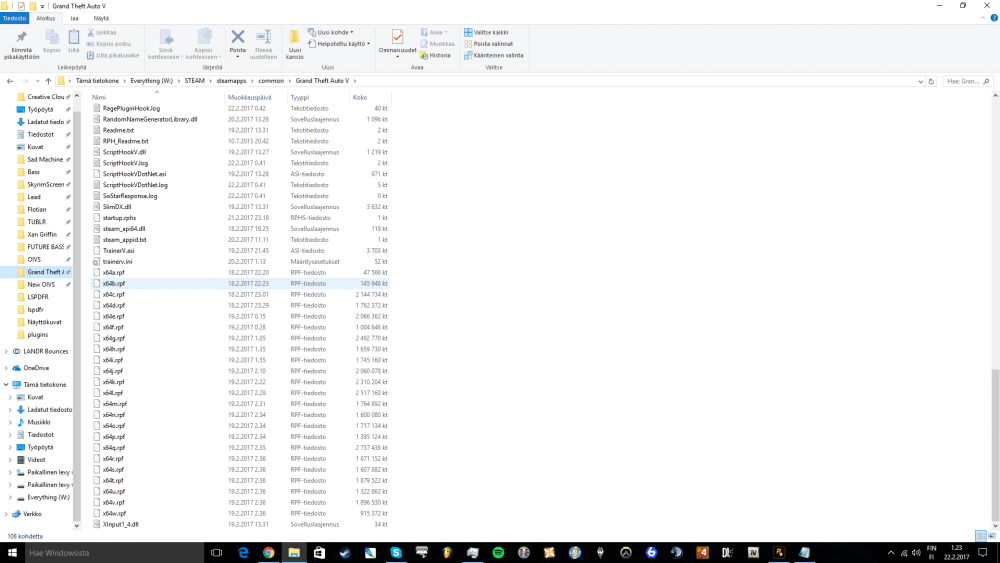Viewport: 1000px width, 563px height.
Task: Open the arrow below Ominaisuudet
Action: [x=397, y=57]
